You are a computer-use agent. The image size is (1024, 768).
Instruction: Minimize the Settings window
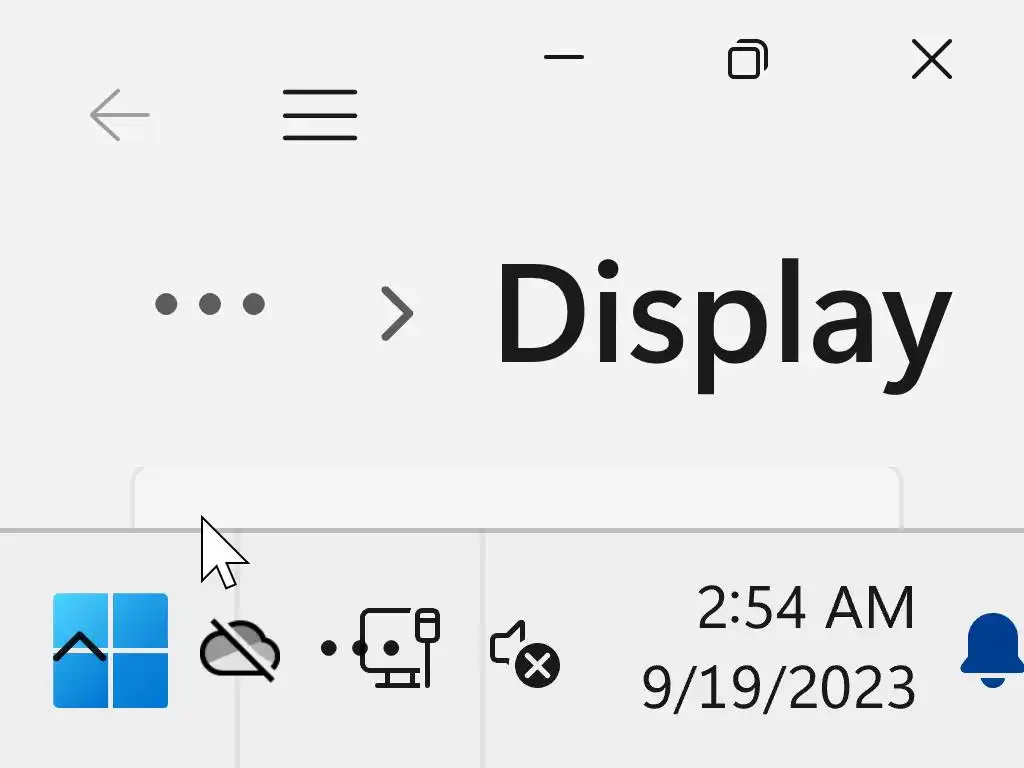[x=564, y=57]
